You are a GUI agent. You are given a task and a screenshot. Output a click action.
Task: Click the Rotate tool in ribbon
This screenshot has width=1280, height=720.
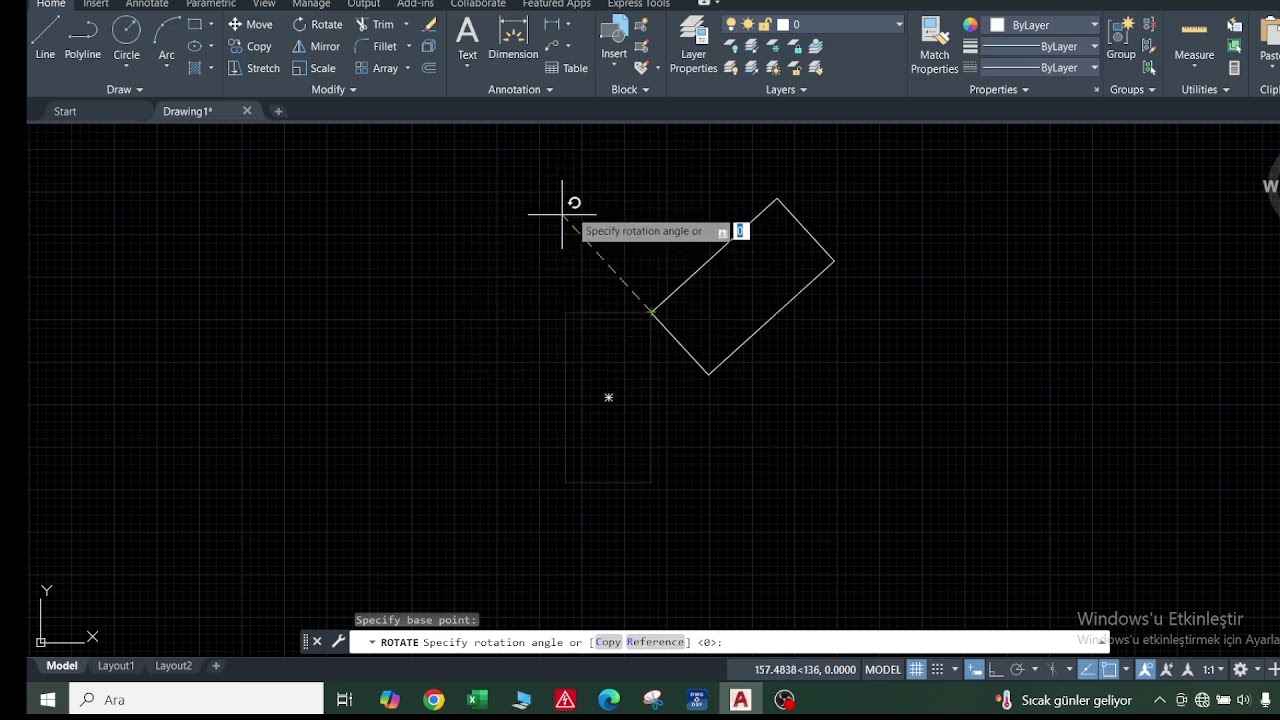(317, 24)
